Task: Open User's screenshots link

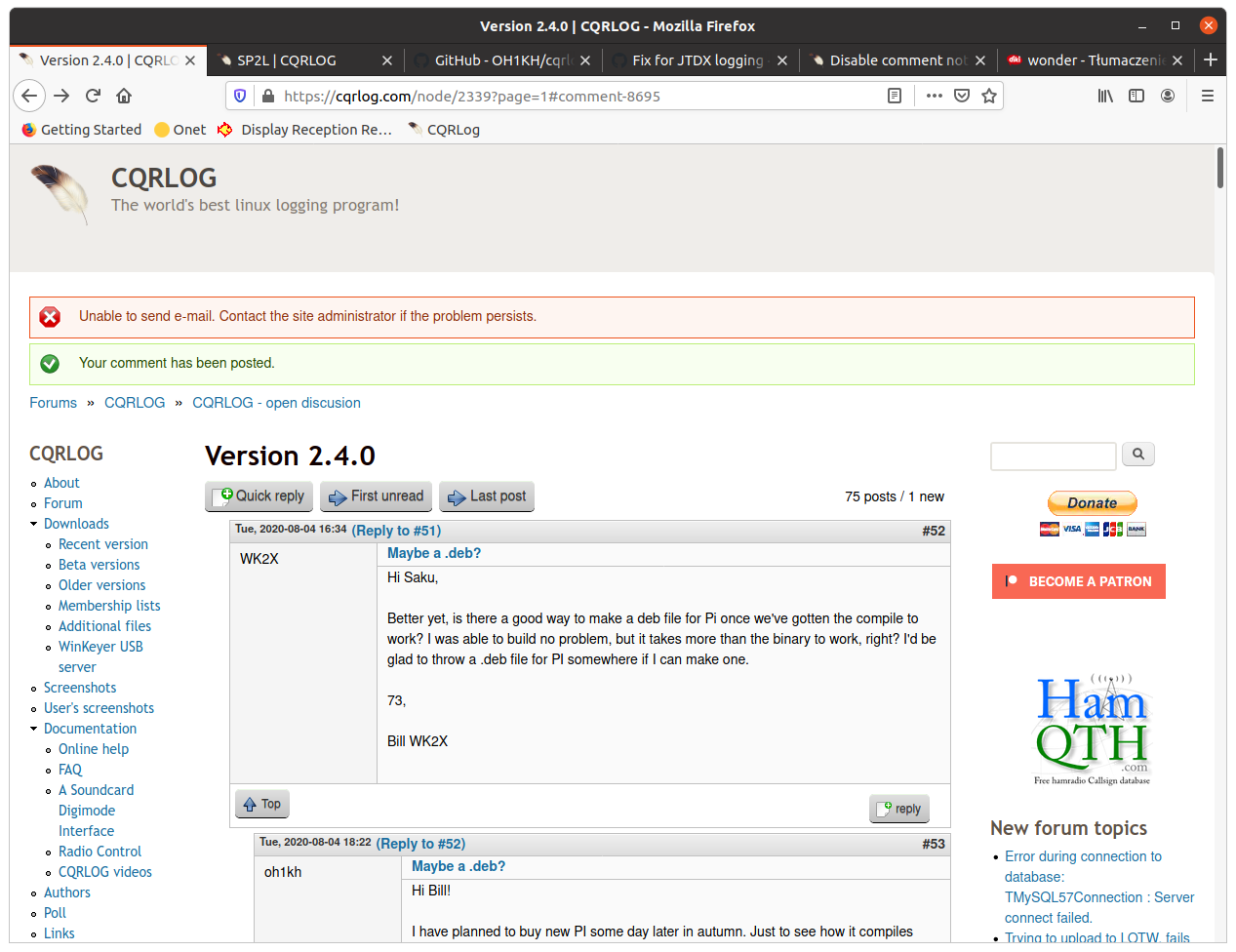Action: pos(99,708)
